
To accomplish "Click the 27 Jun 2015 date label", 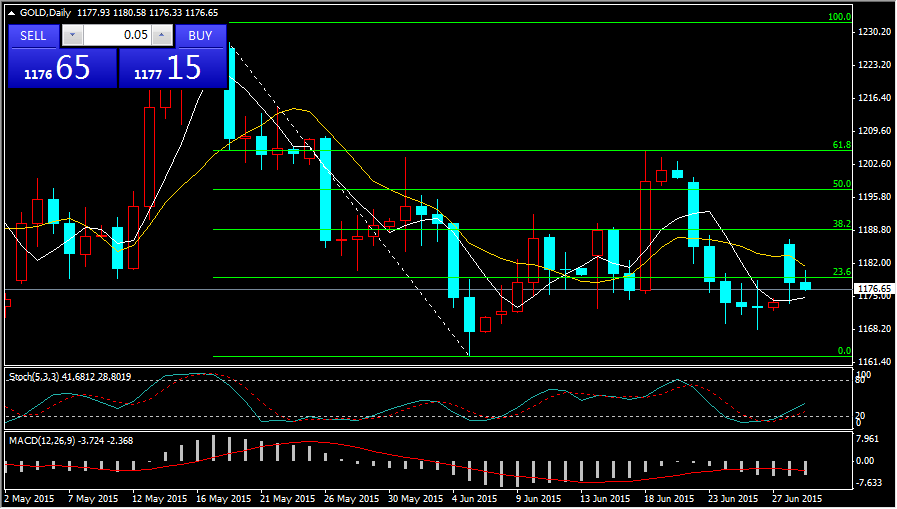I will 797,499.
